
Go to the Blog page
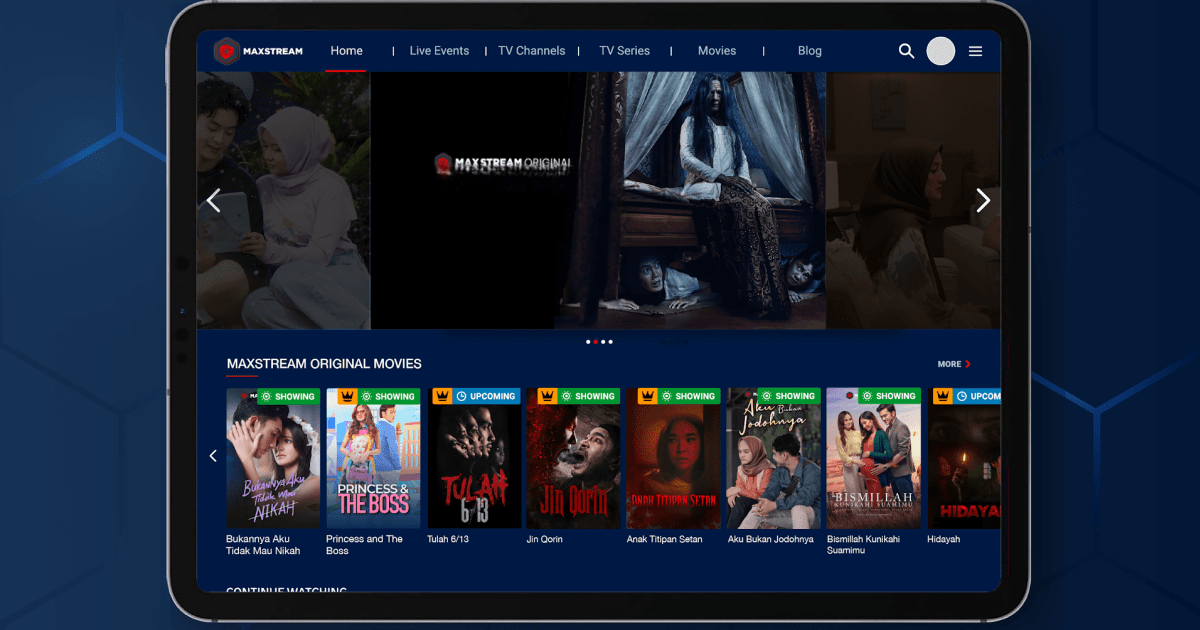pyautogui.click(x=809, y=50)
